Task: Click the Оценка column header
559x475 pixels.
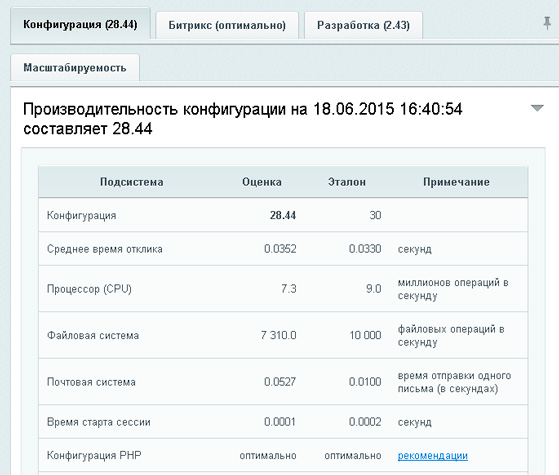Action: 262,182
